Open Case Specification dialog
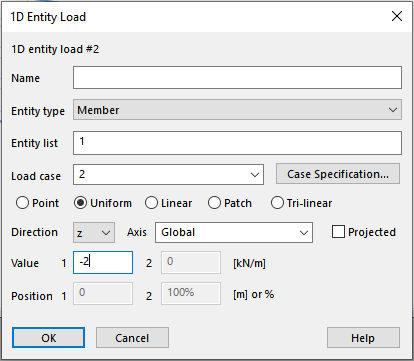 coord(338,174)
